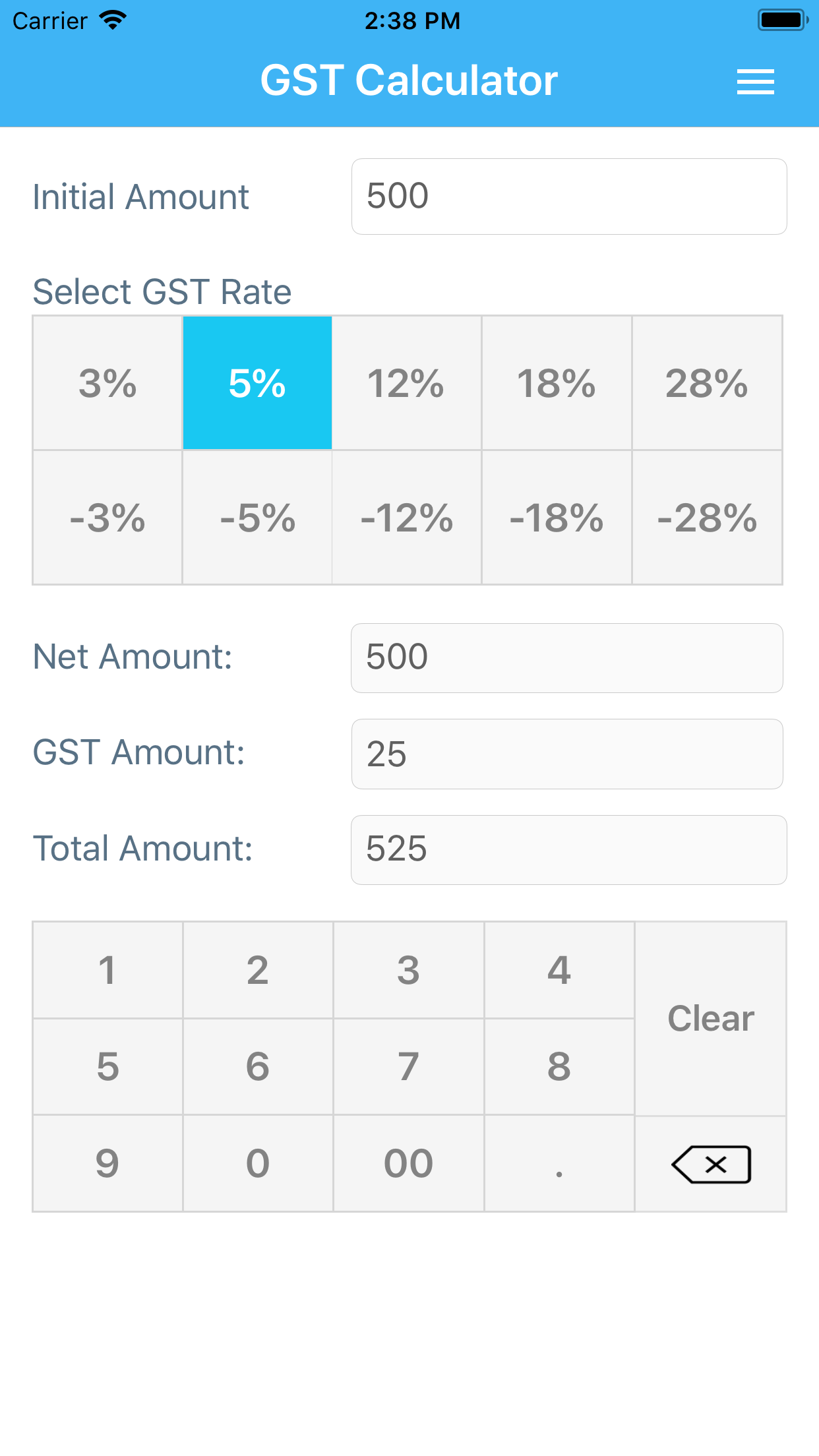Enter a decimal point
Image resolution: width=819 pixels, height=1456 pixels.
559,1164
